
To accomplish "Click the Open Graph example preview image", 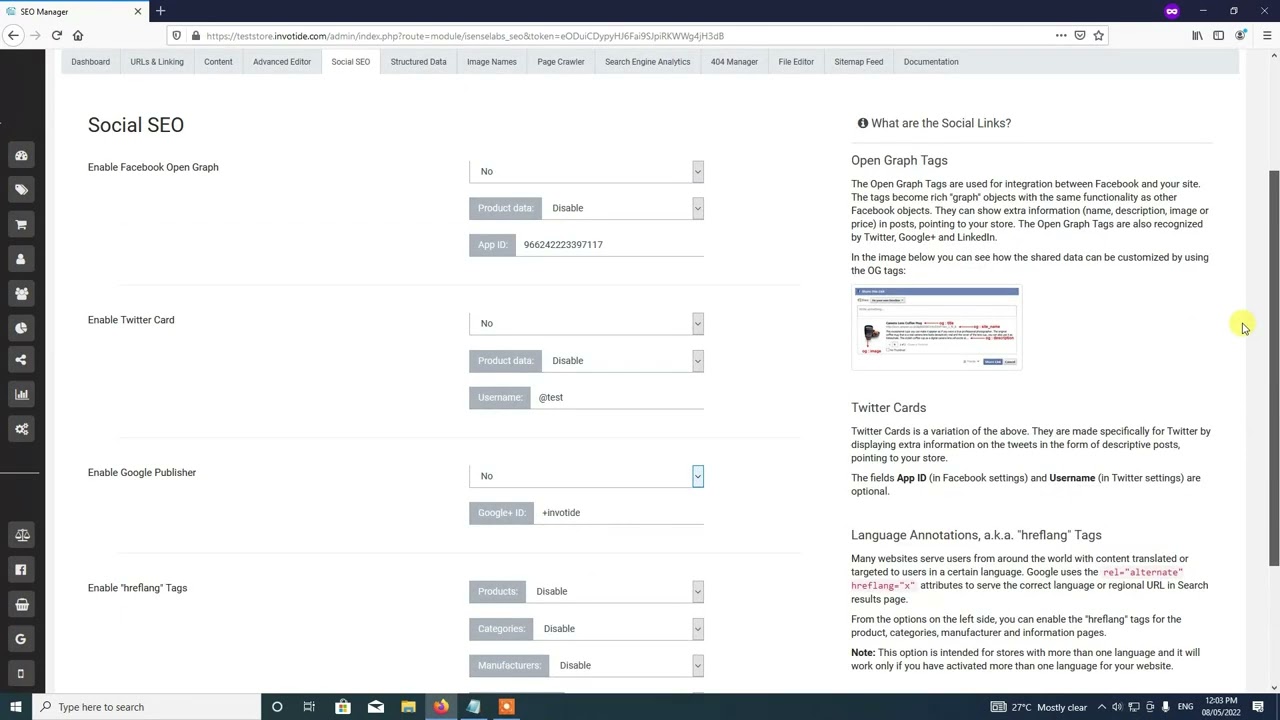I will tap(936, 327).
